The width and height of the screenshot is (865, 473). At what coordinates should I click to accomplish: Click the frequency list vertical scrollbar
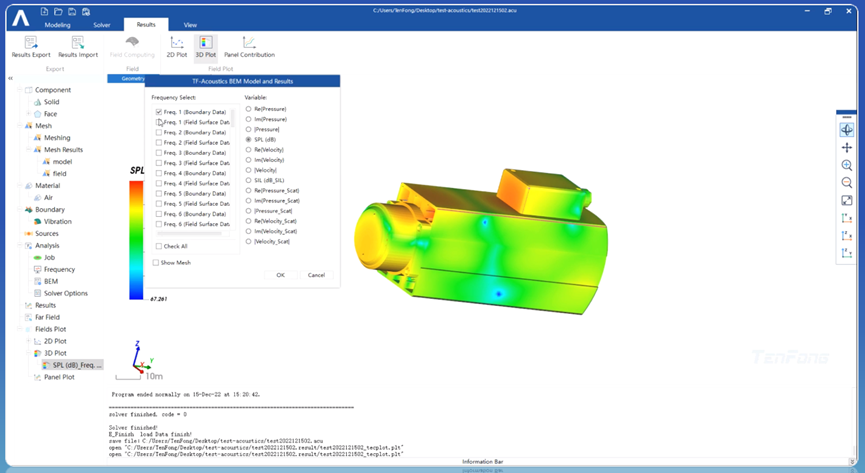(233, 118)
